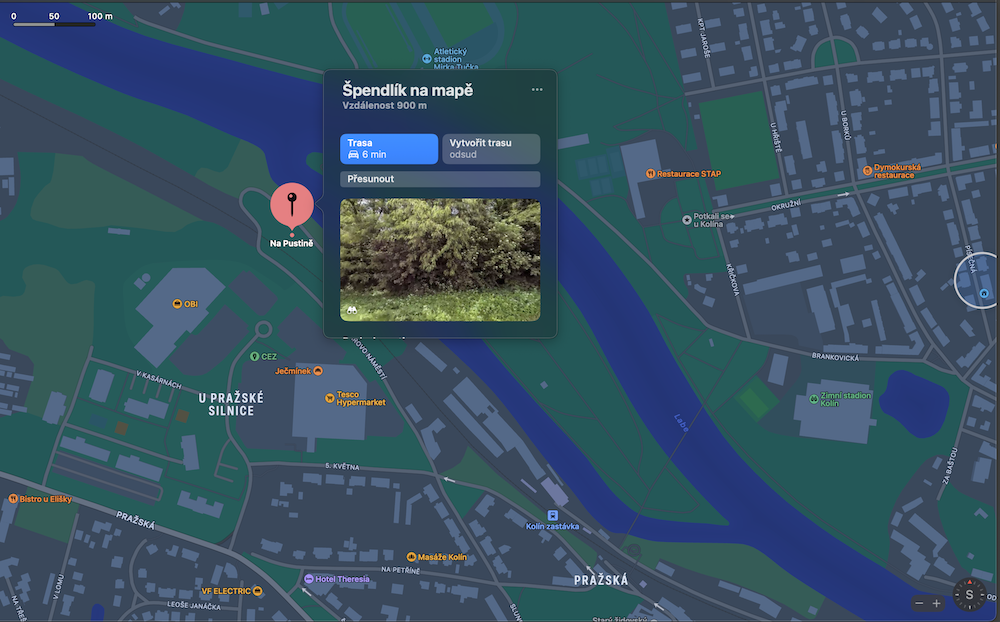Select the OBI store icon
The image size is (1000, 622).
(177, 304)
